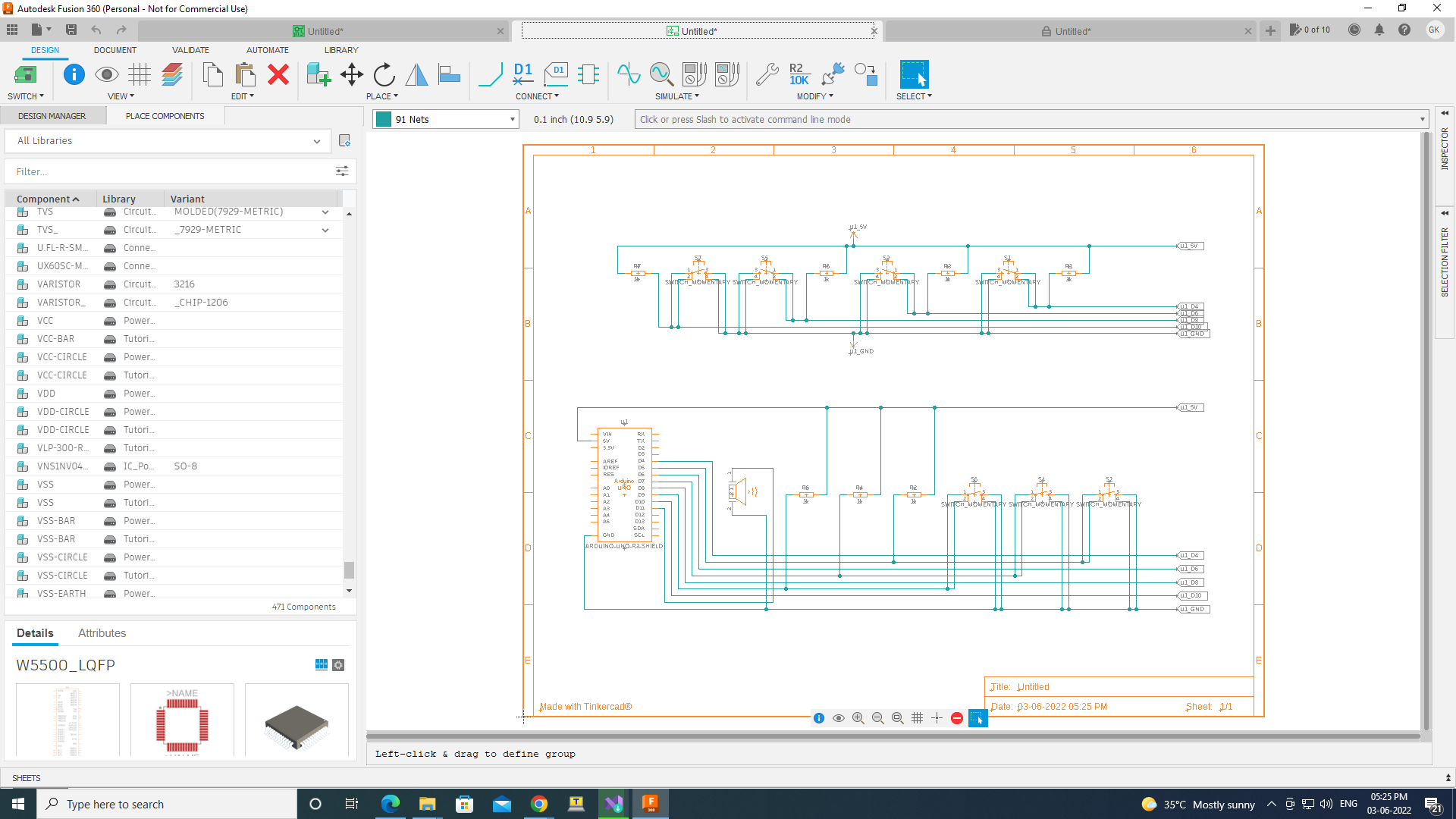The width and height of the screenshot is (1456, 819).
Task: Select the R2/10K value edit tool
Action: click(798, 74)
